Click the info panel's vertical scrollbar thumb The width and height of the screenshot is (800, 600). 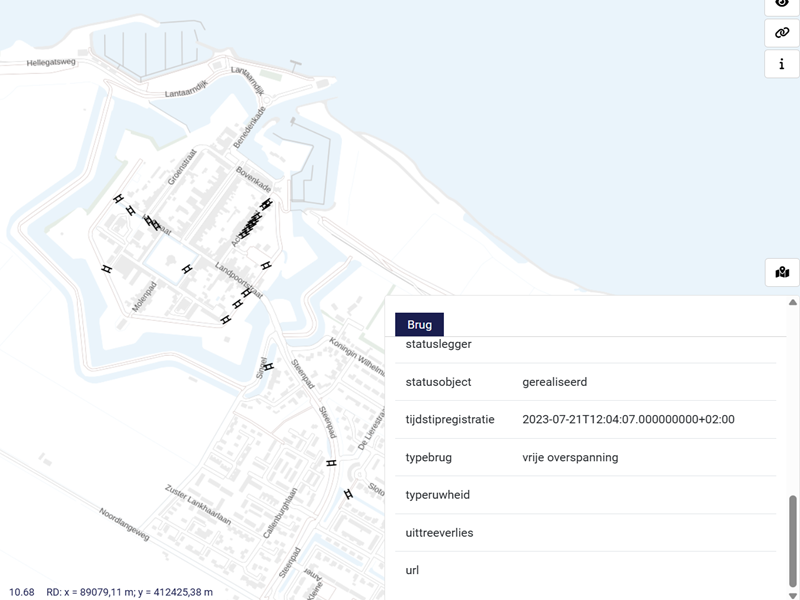point(793,538)
